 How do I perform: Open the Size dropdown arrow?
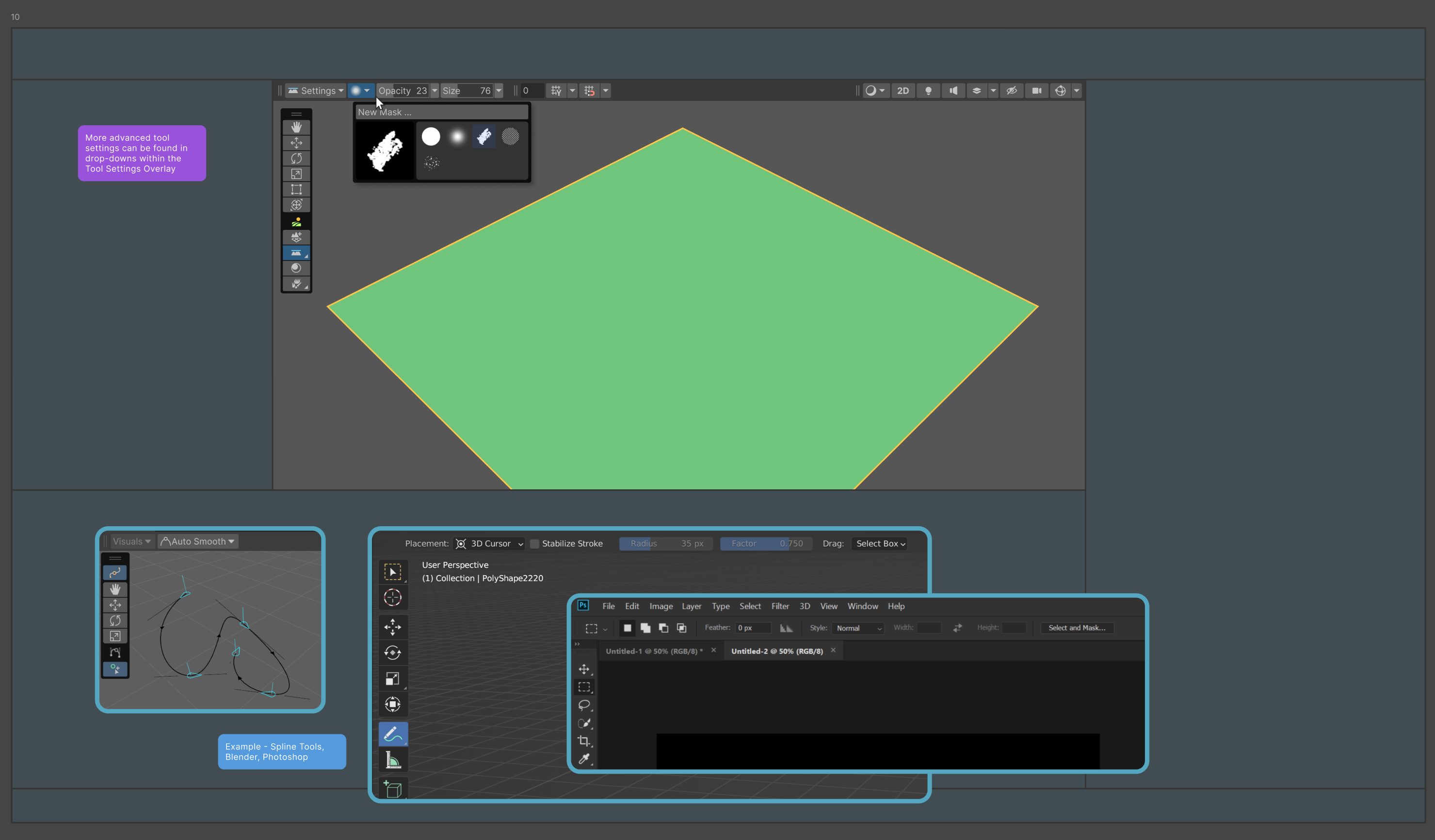tap(499, 91)
